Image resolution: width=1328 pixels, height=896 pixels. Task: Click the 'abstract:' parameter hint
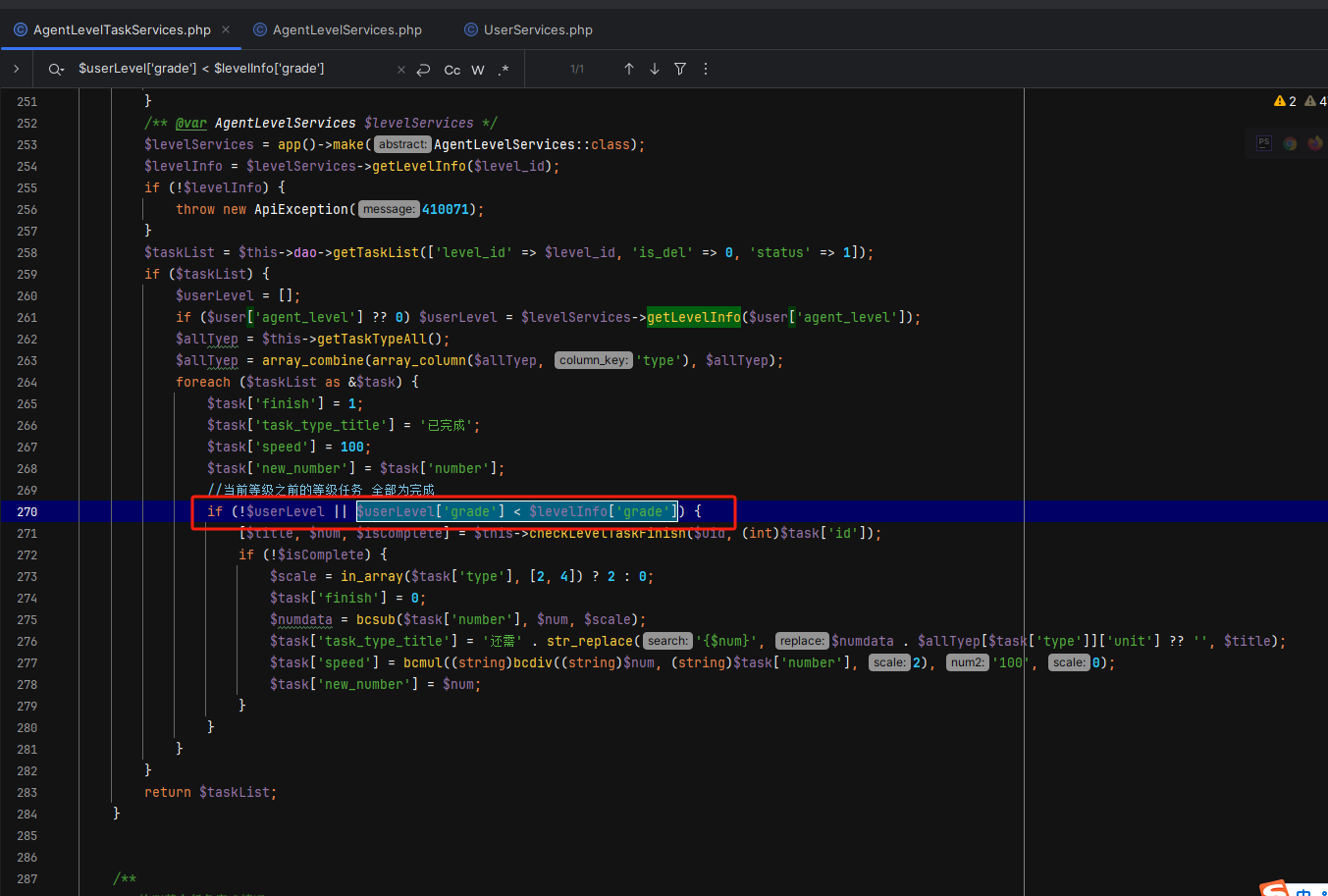[x=402, y=144]
